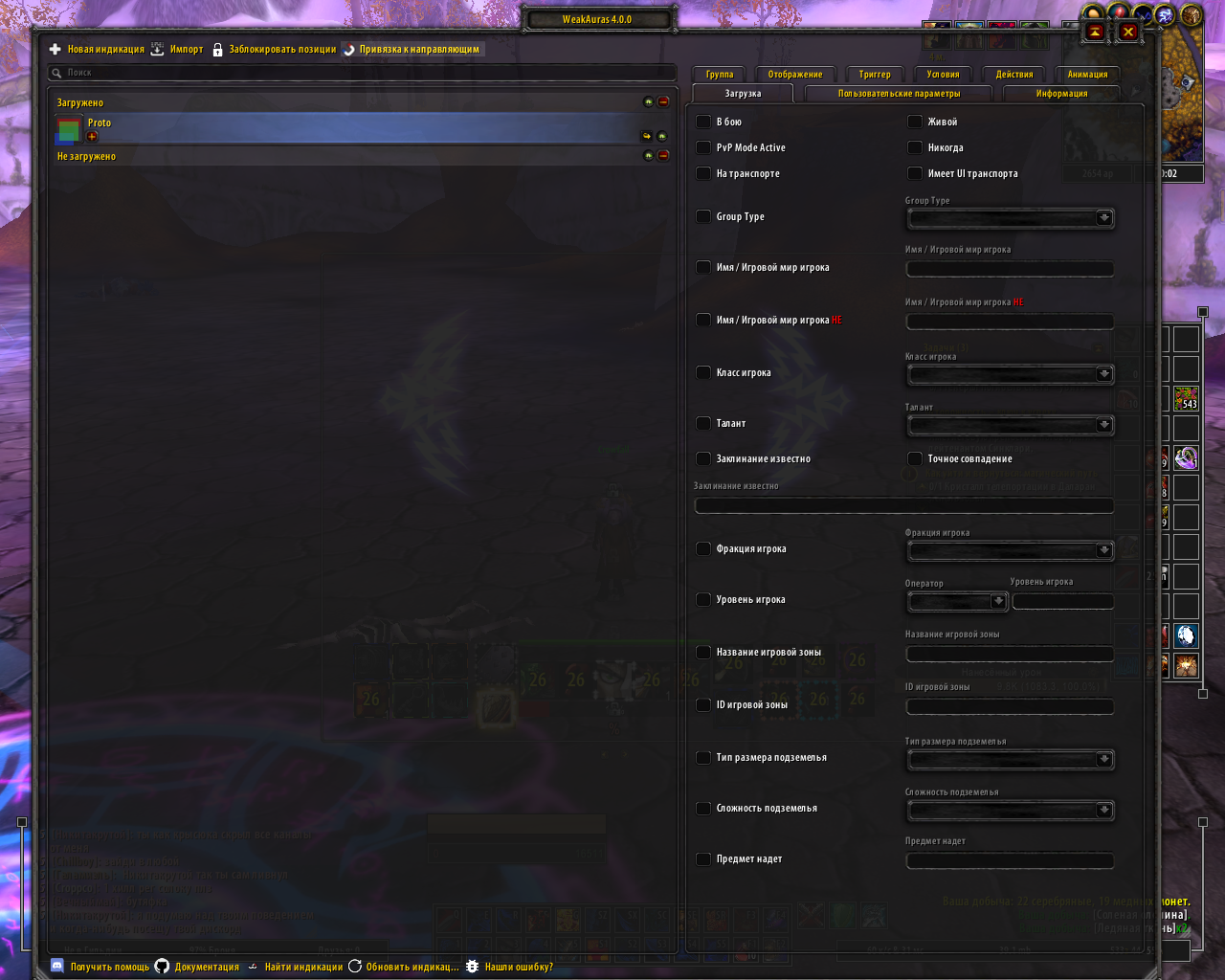Click the red gem minimap button
Image resolution: width=1225 pixels, height=980 pixels.
(x=1119, y=13)
